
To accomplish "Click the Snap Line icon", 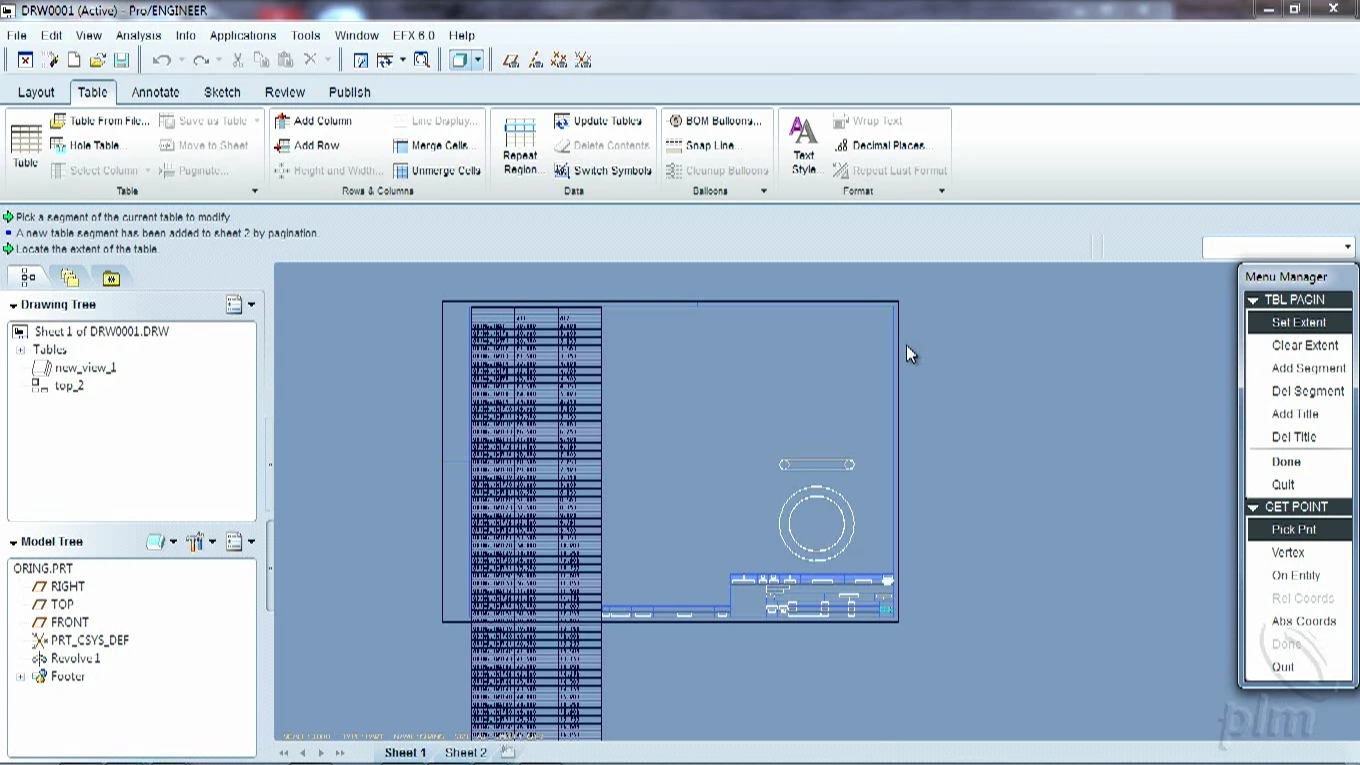I will 675,145.
